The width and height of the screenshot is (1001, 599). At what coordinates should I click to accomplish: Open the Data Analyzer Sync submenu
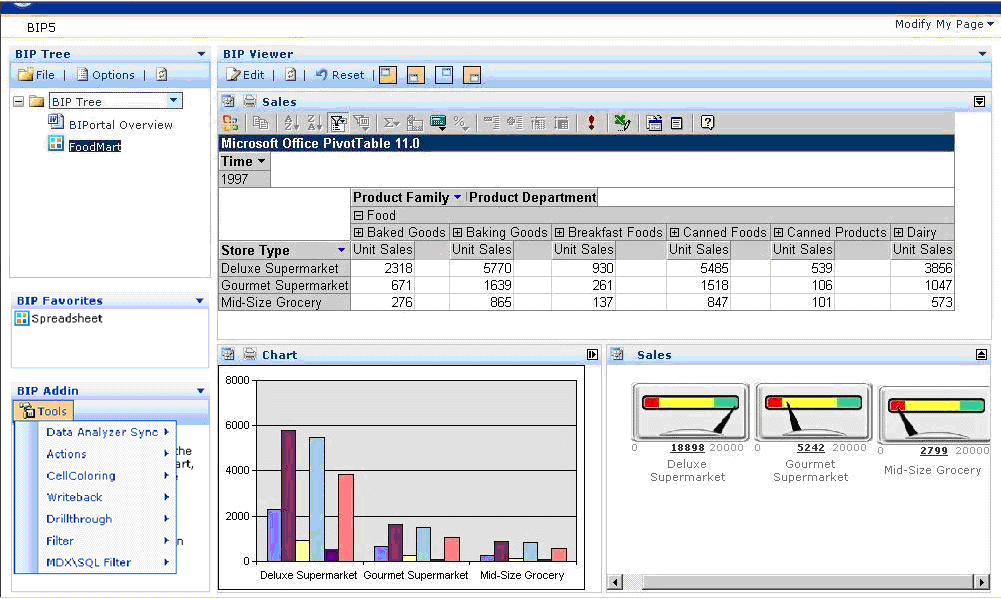point(107,432)
